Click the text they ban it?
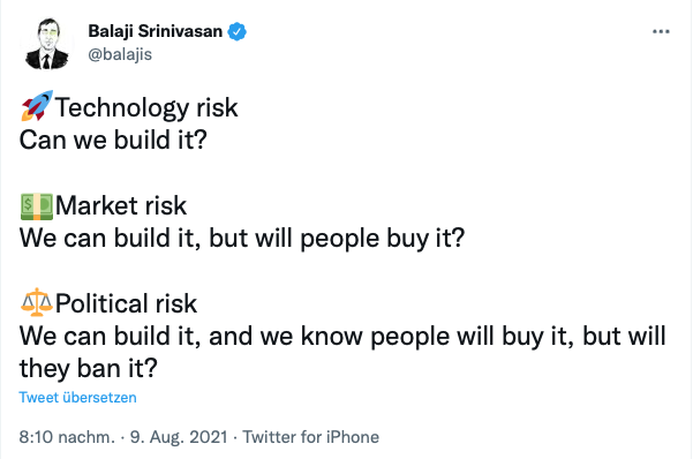693x459 pixels. coord(88,369)
